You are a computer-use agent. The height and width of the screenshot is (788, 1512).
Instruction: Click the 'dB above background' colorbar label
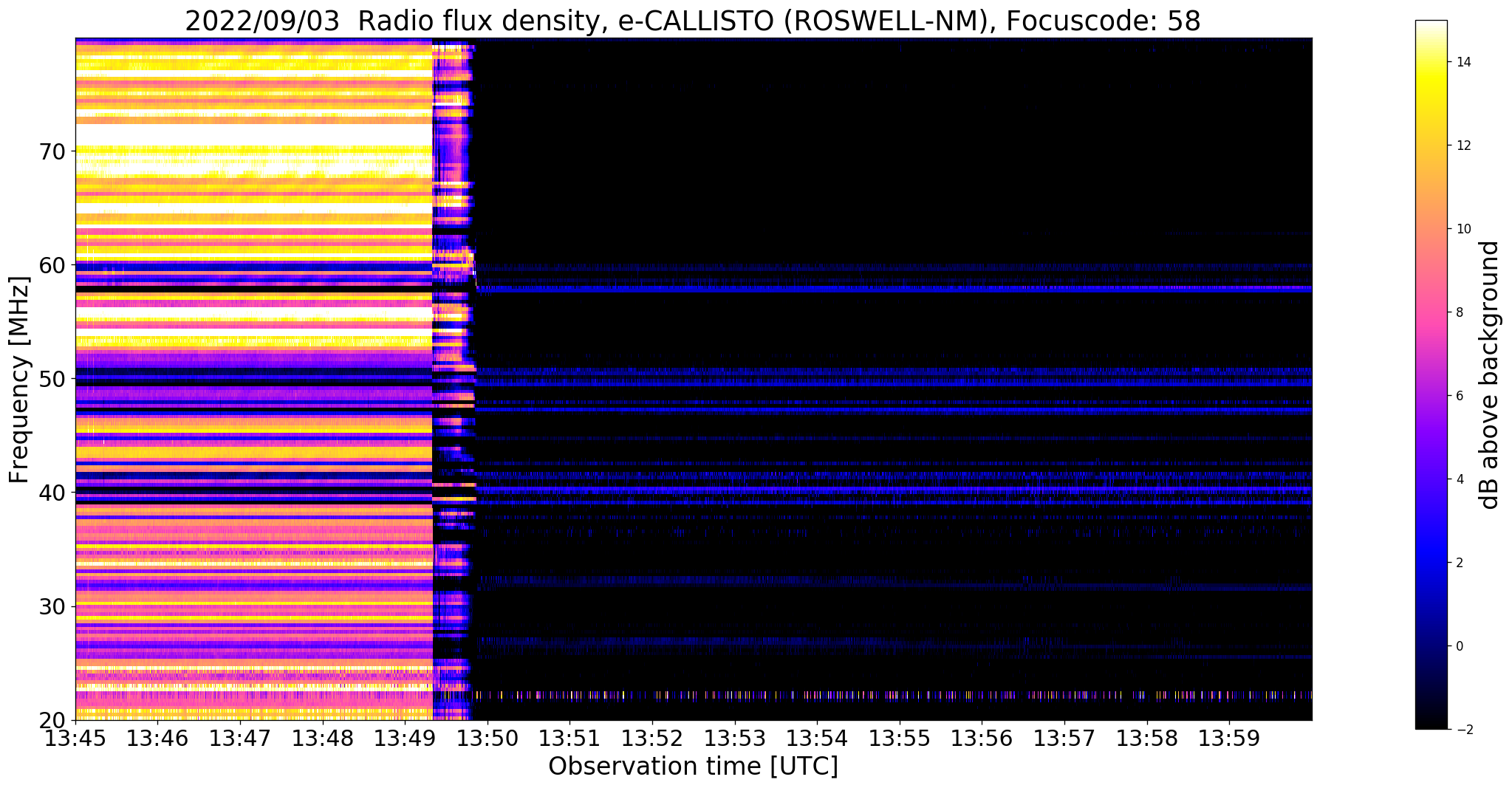click(1490, 375)
